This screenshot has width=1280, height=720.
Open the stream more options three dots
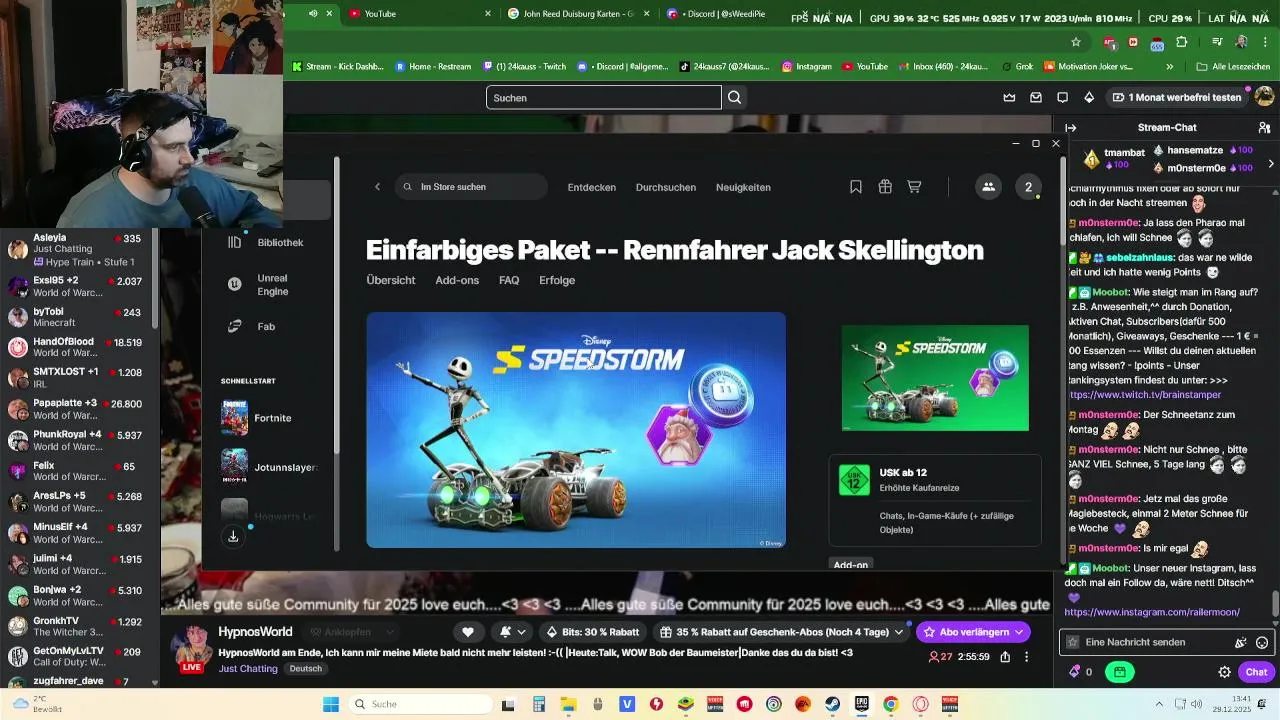(x=1027, y=657)
